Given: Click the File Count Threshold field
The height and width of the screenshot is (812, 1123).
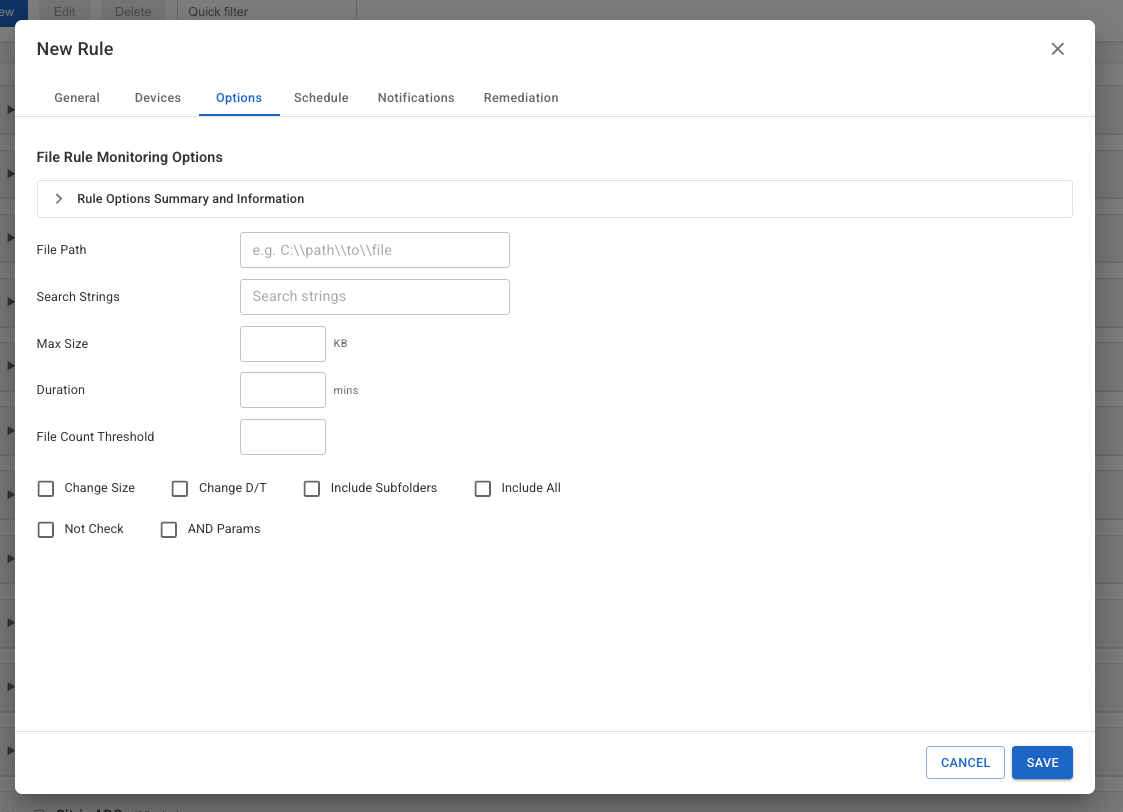Looking at the screenshot, I should (x=283, y=437).
